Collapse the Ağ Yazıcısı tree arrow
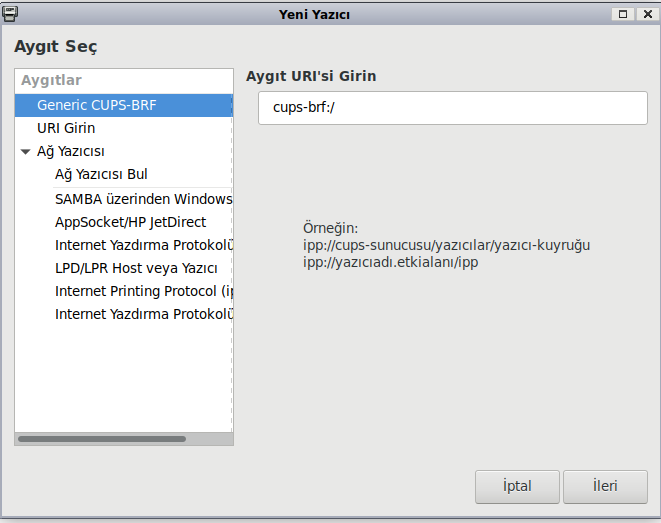This screenshot has width=661, height=523. pyautogui.click(x=26, y=152)
